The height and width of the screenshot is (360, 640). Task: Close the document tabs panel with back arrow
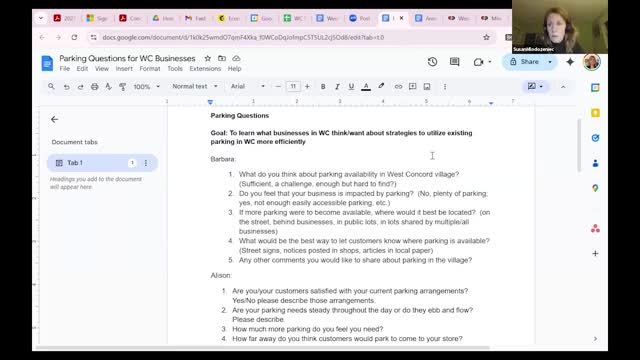click(54, 119)
